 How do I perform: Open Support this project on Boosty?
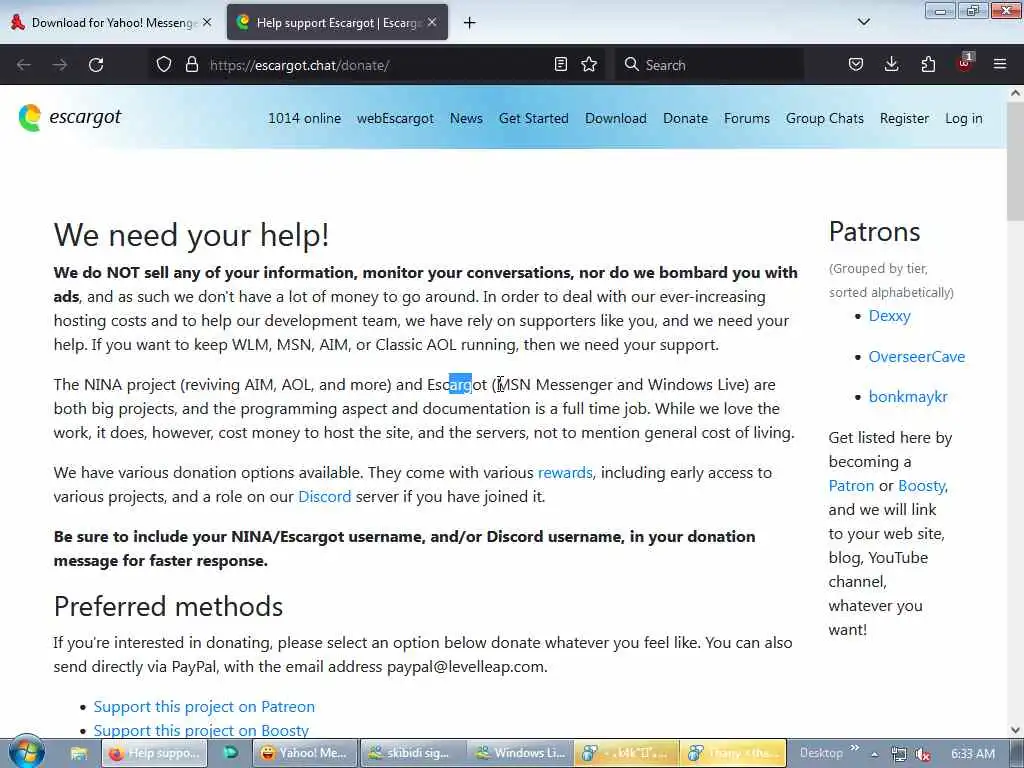coord(201,730)
